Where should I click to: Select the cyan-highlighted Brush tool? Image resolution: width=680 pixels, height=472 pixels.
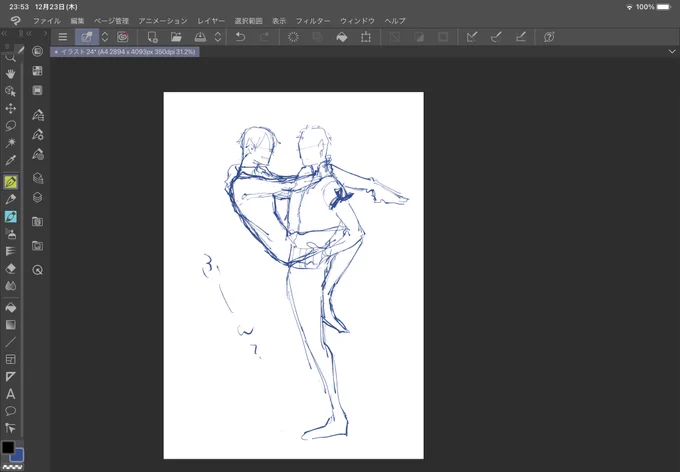tap(10, 216)
